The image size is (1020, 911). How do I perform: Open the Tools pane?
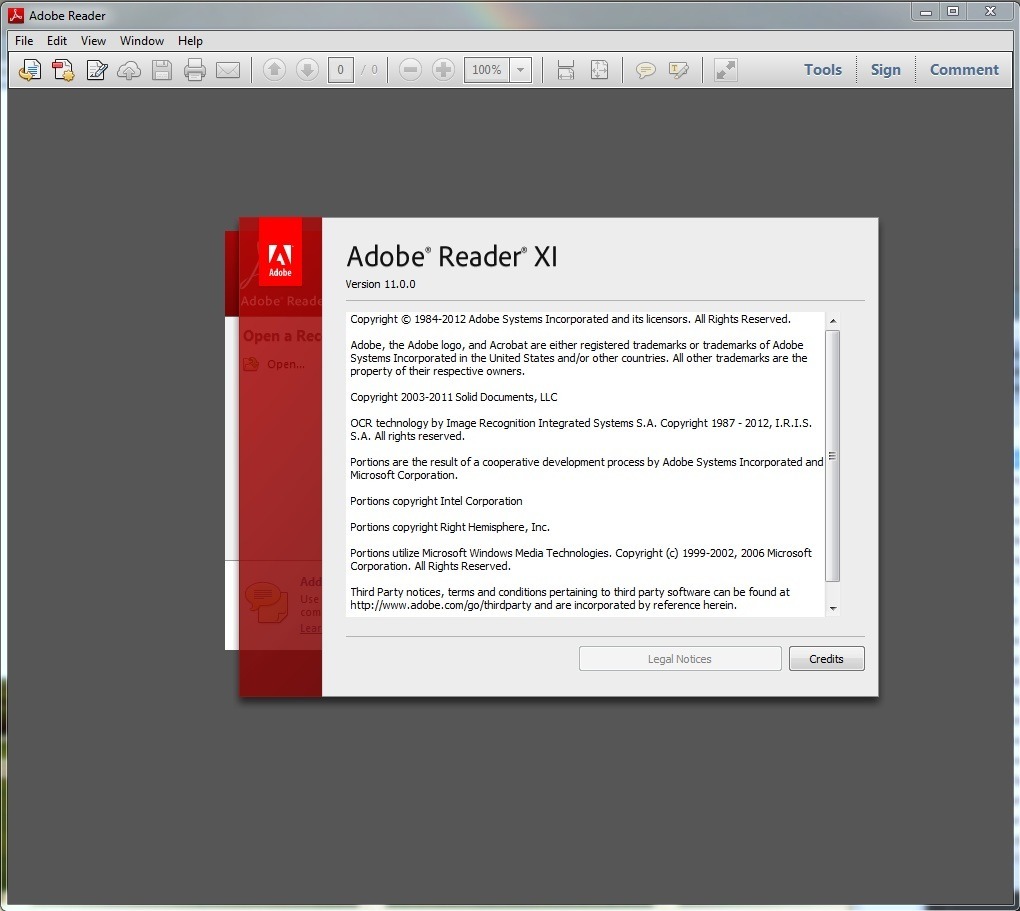[822, 70]
